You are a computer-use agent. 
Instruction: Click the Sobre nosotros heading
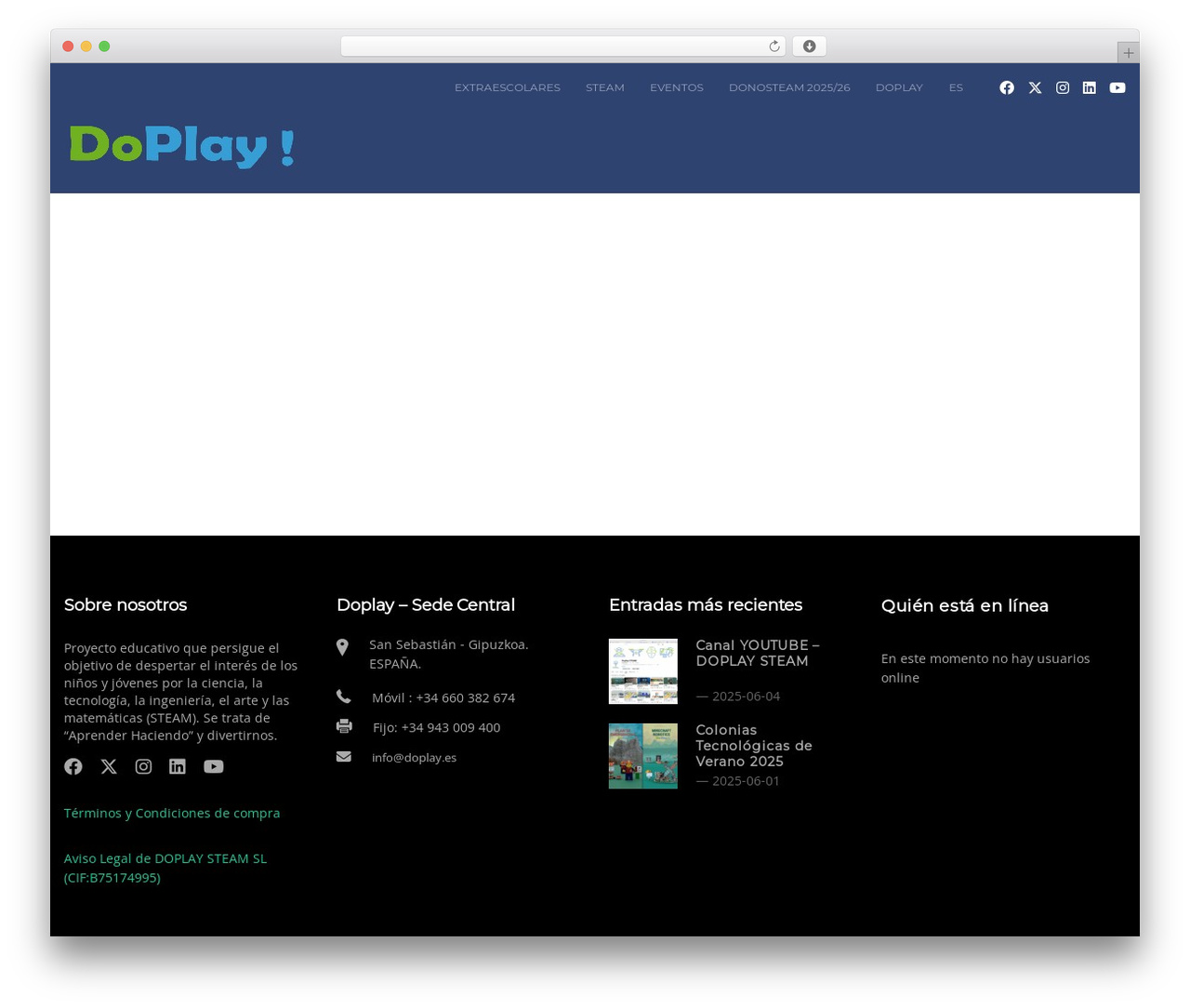point(126,604)
